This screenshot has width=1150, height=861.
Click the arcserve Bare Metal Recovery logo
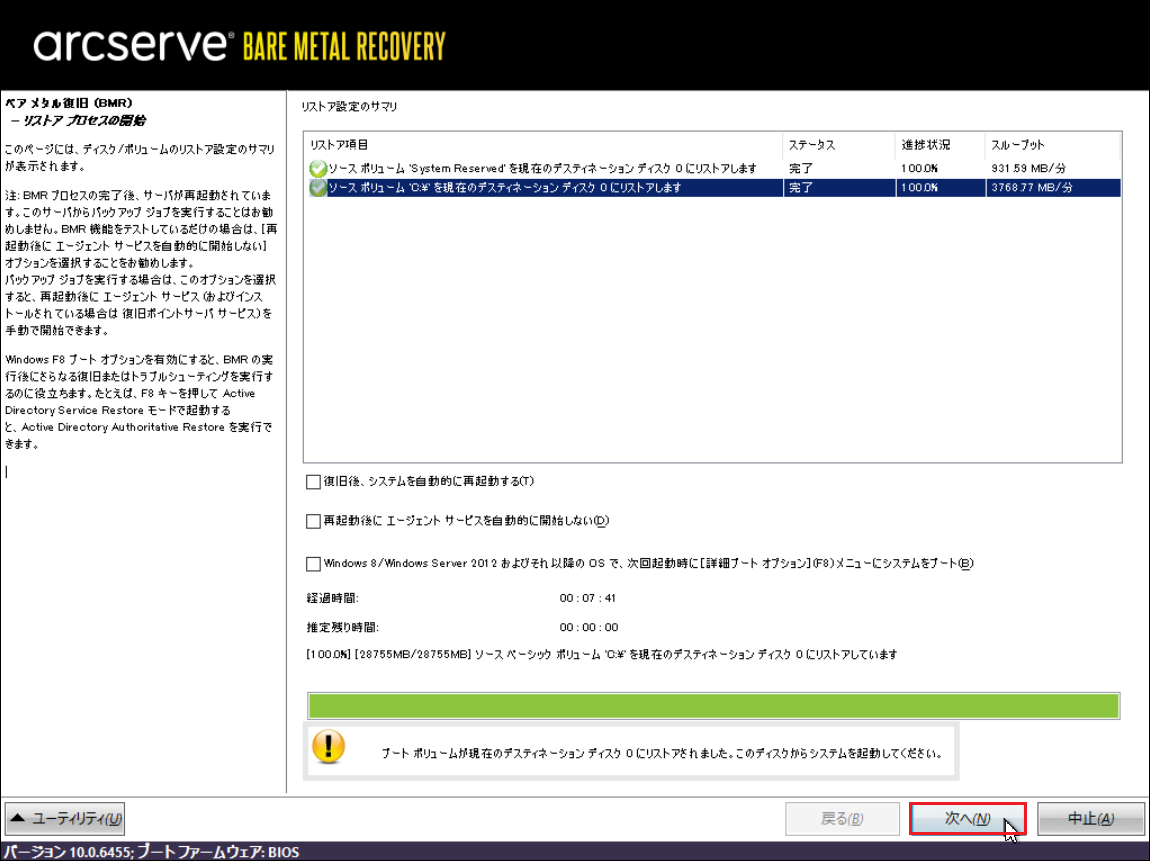pyautogui.click(x=239, y=45)
